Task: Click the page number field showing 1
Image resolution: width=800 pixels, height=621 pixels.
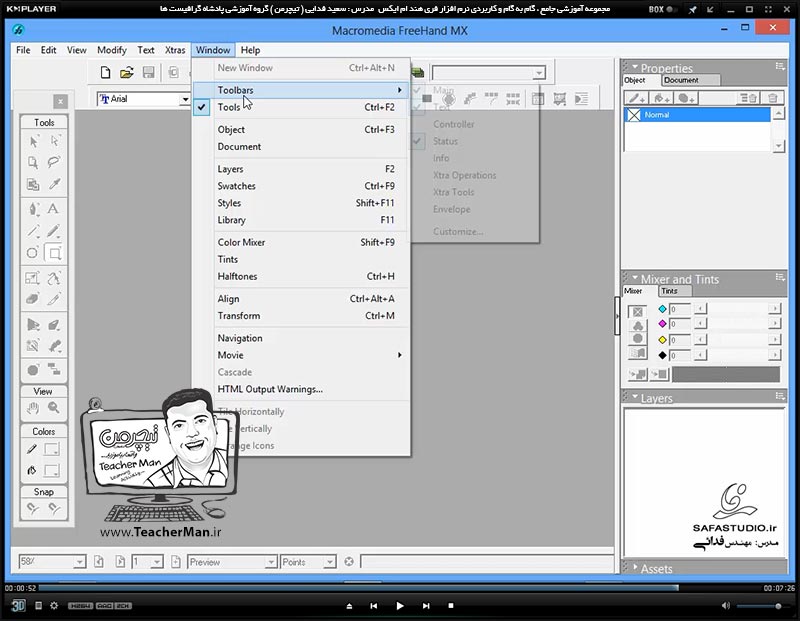Action: 141,562
